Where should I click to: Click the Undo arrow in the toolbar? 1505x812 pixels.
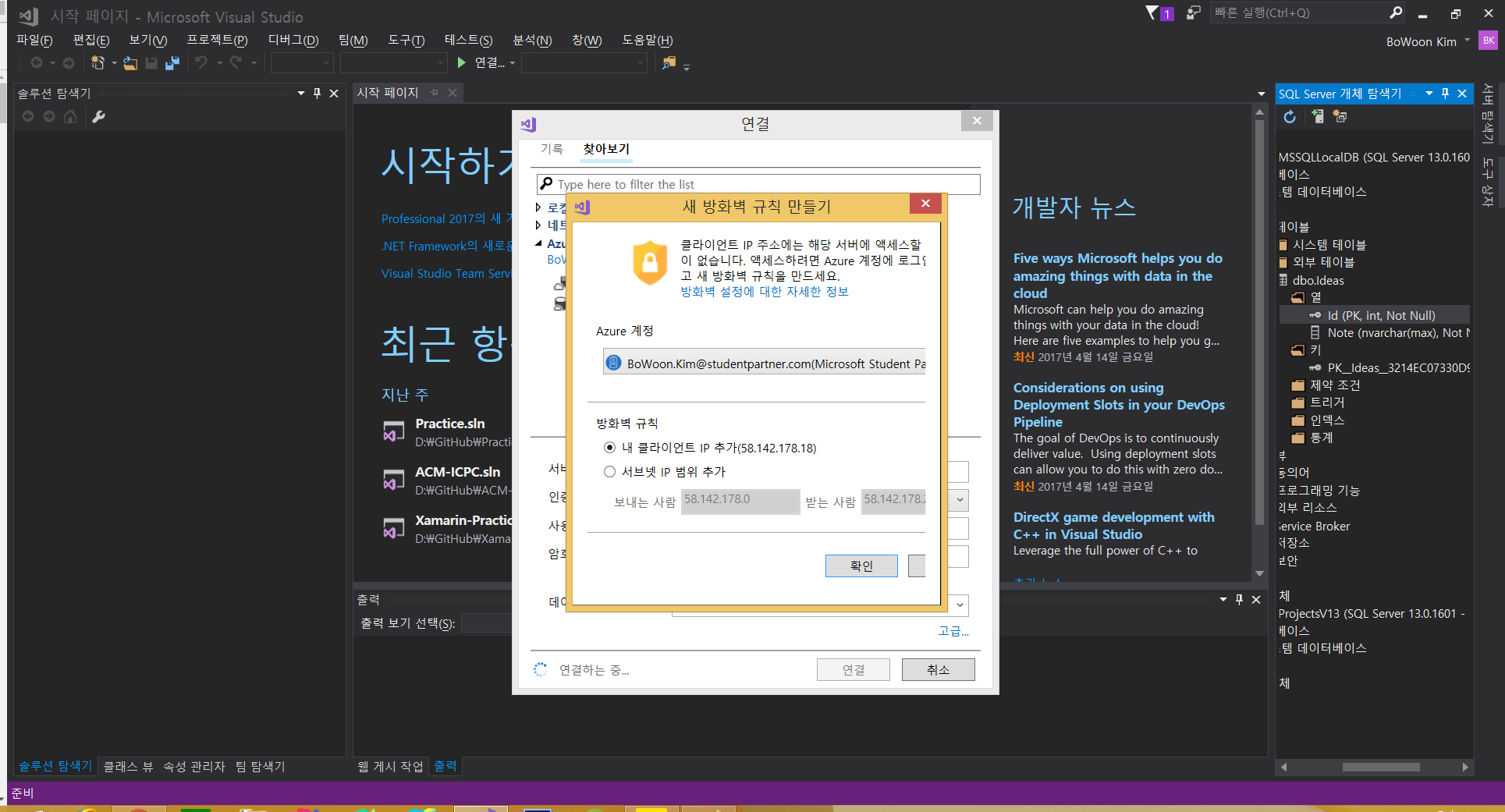[201, 62]
